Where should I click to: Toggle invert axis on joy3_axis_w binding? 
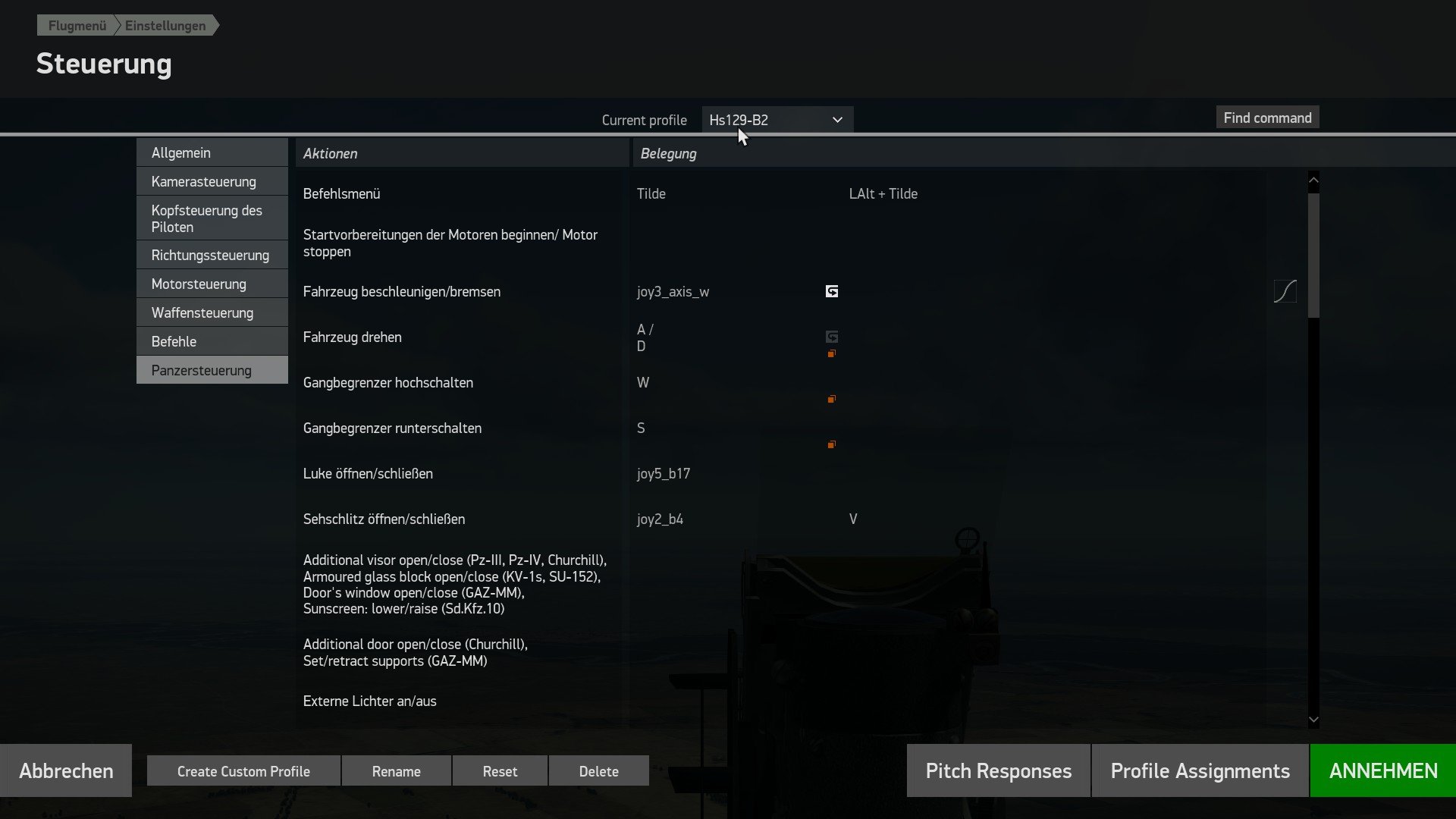[x=832, y=291]
